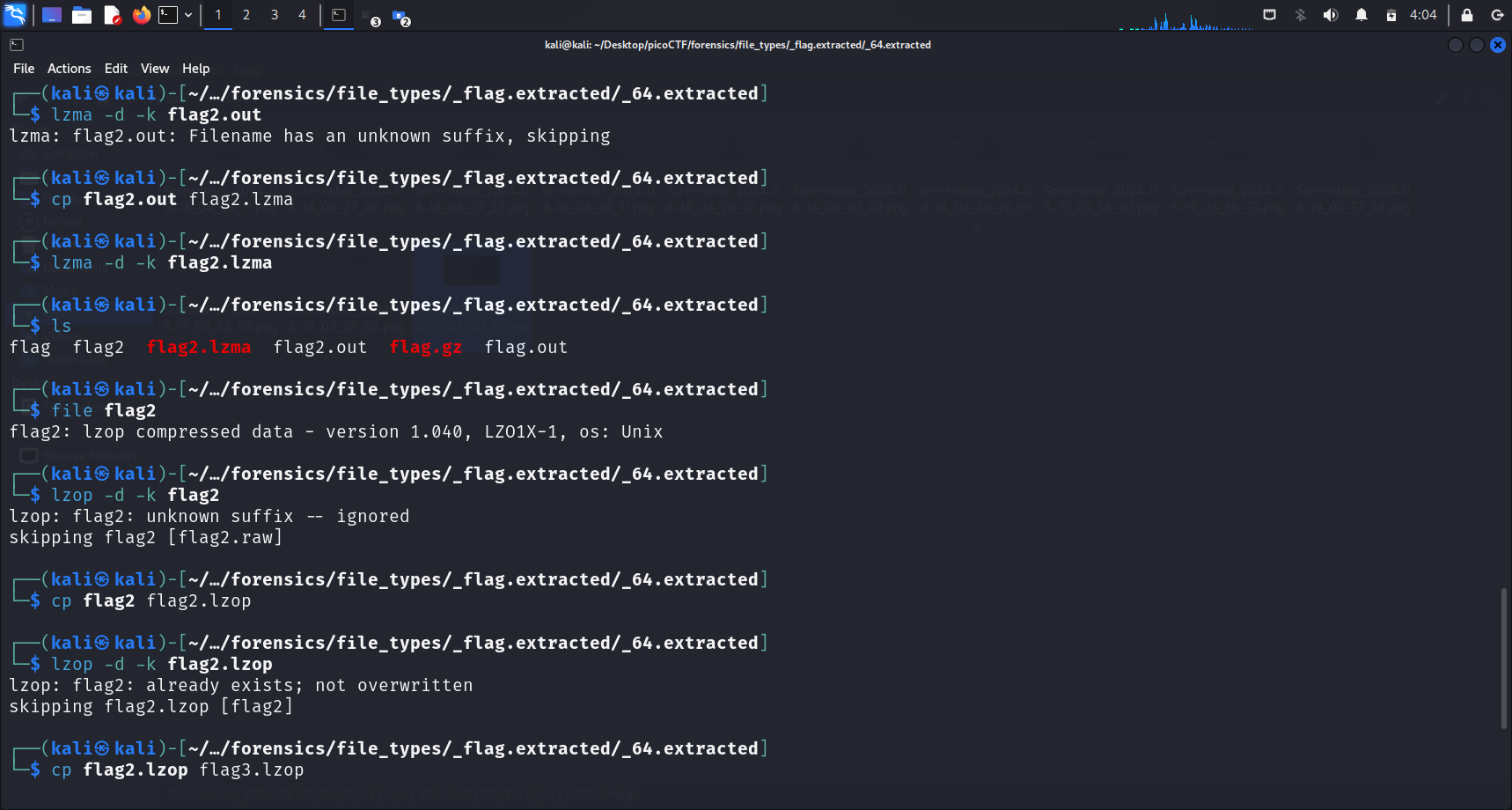The width and height of the screenshot is (1512, 810).
Task: Click the terminal's vertical scrollbar
Action: point(1503,658)
